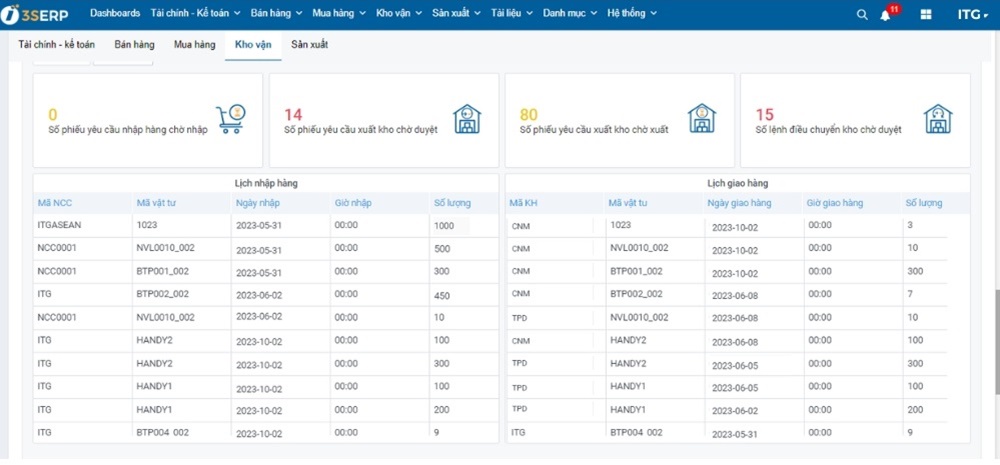The image size is (1000, 465).
Task: Open the Hệ thống dropdown menu
Action: pyautogui.click(x=632, y=13)
